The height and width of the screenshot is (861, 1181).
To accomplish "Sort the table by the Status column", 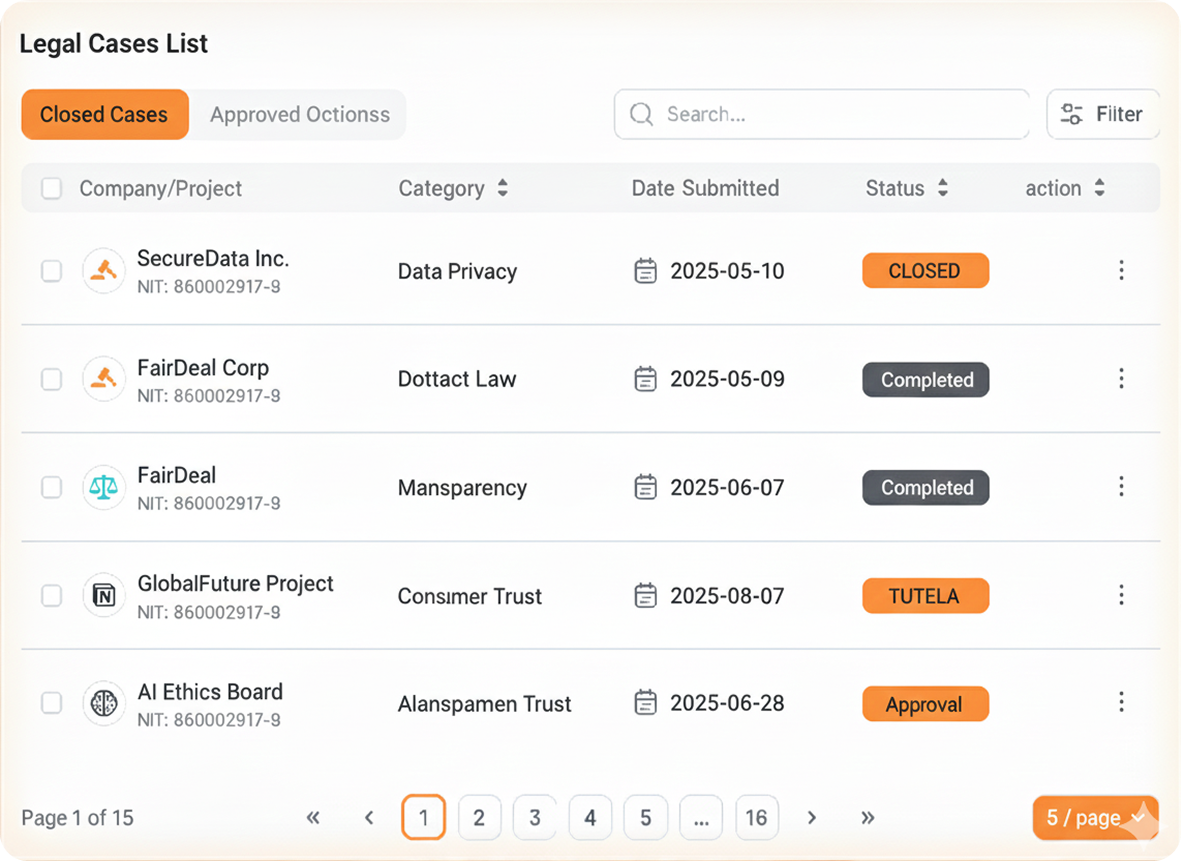I will (x=942, y=188).
